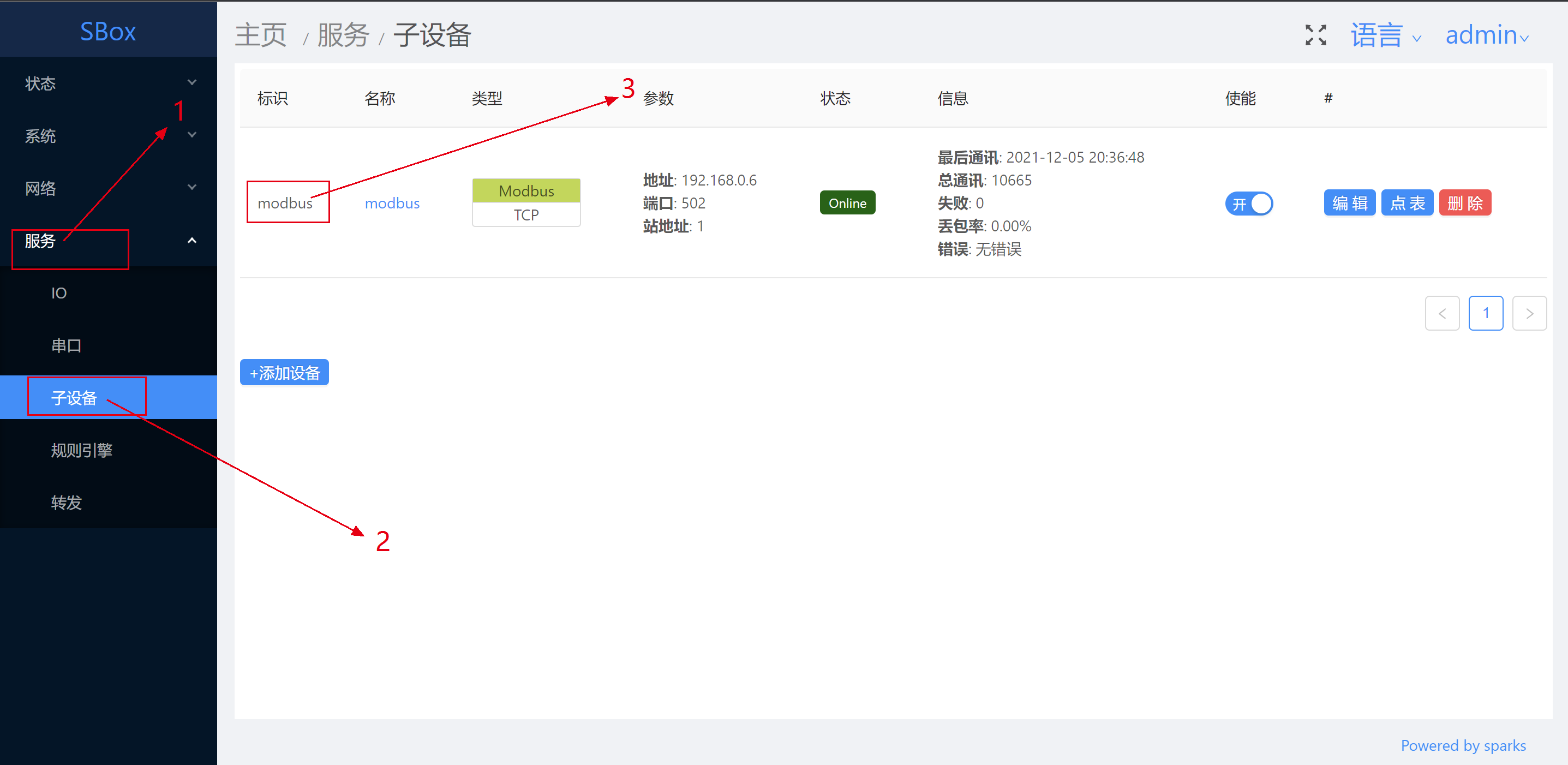Expand the 网络 sidebar menu
Viewport: 1568px width, 765px height.
tap(109, 188)
